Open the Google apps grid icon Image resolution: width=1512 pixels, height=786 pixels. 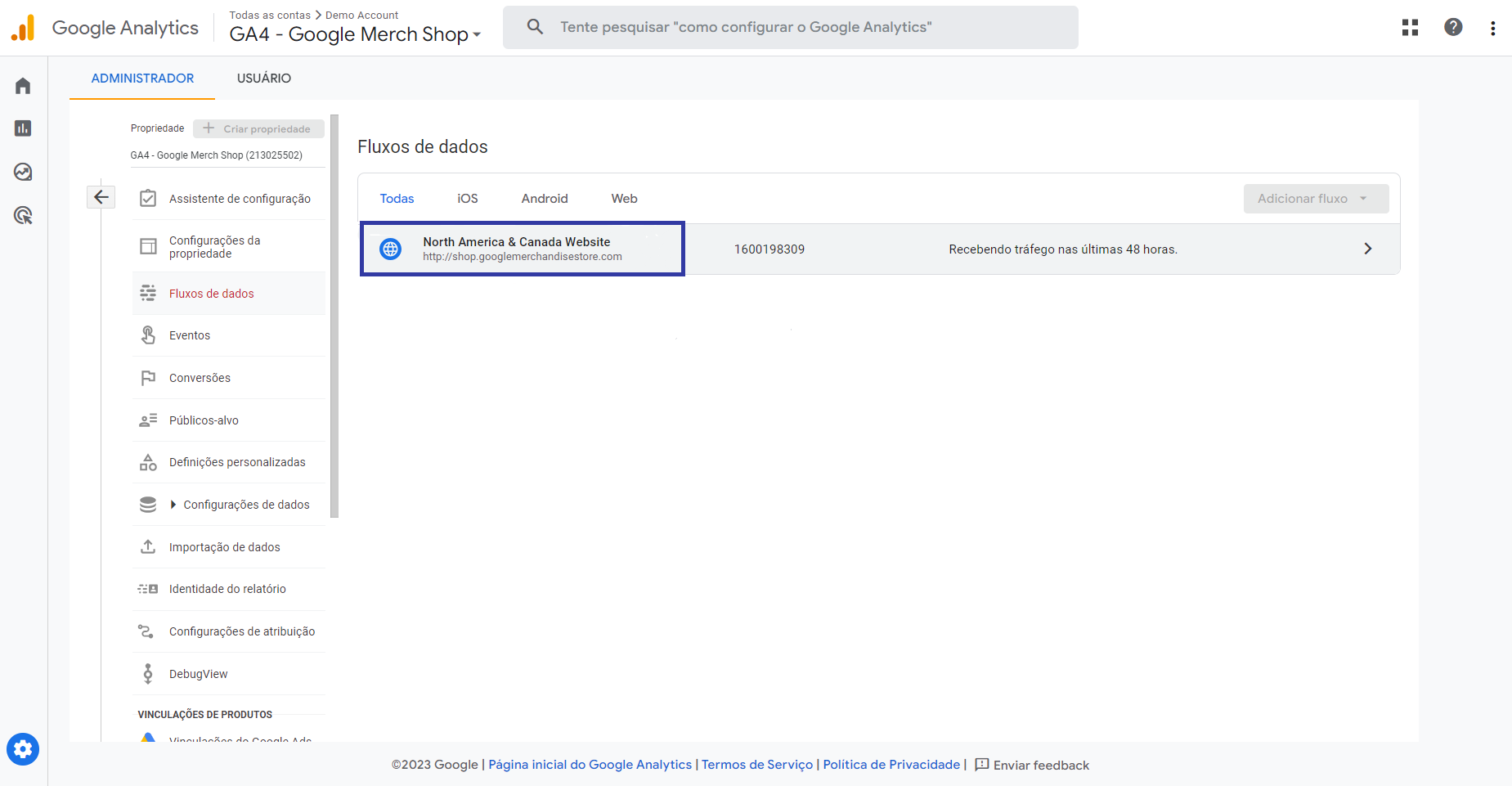pyautogui.click(x=1410, y=28)
